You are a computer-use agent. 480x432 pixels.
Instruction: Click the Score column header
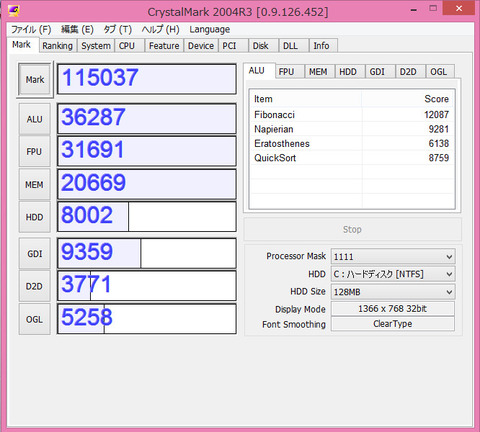pyautogui.click(x=408, y=99)
